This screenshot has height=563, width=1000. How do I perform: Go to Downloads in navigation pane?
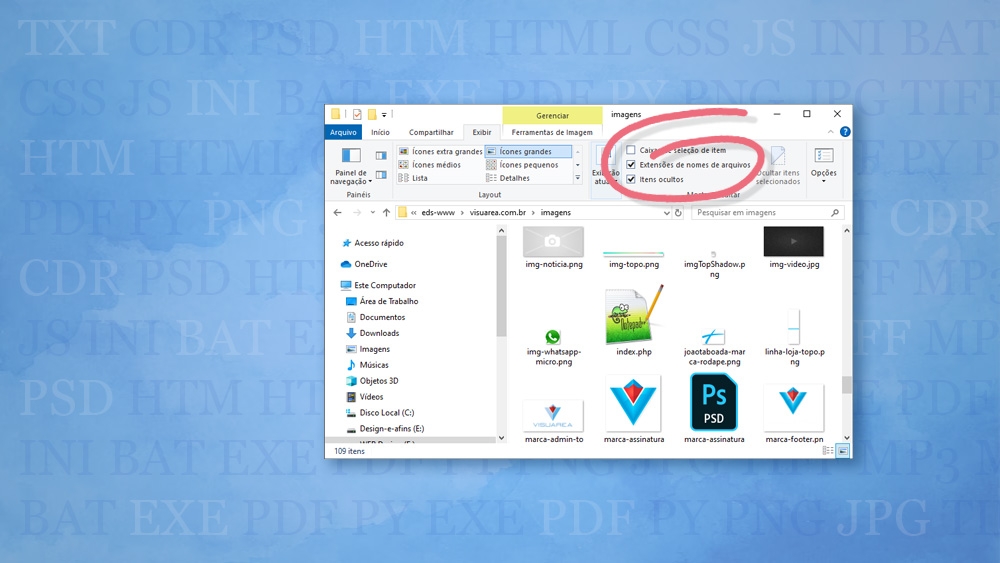379,333
